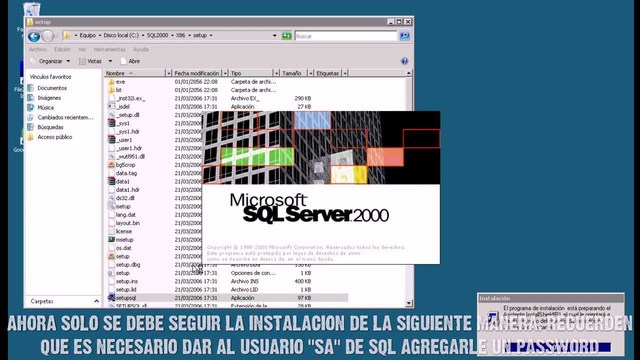640x360 pixels.
Task: Select the _user1.hdr file
Action: [x=129, y=148]
